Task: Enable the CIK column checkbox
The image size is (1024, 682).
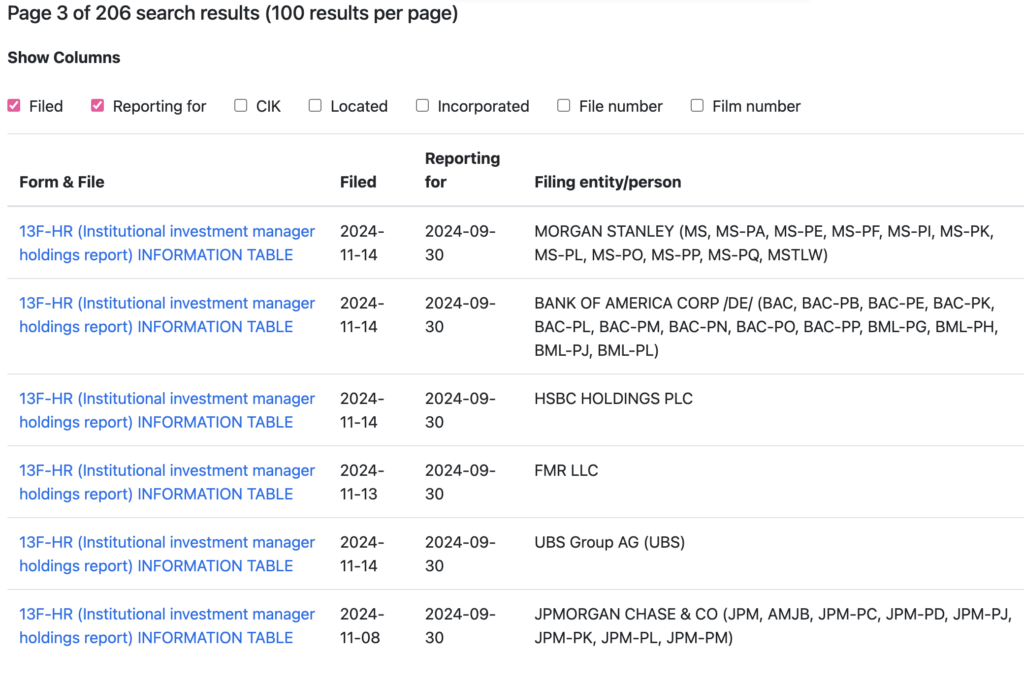Action: point(241,106)
